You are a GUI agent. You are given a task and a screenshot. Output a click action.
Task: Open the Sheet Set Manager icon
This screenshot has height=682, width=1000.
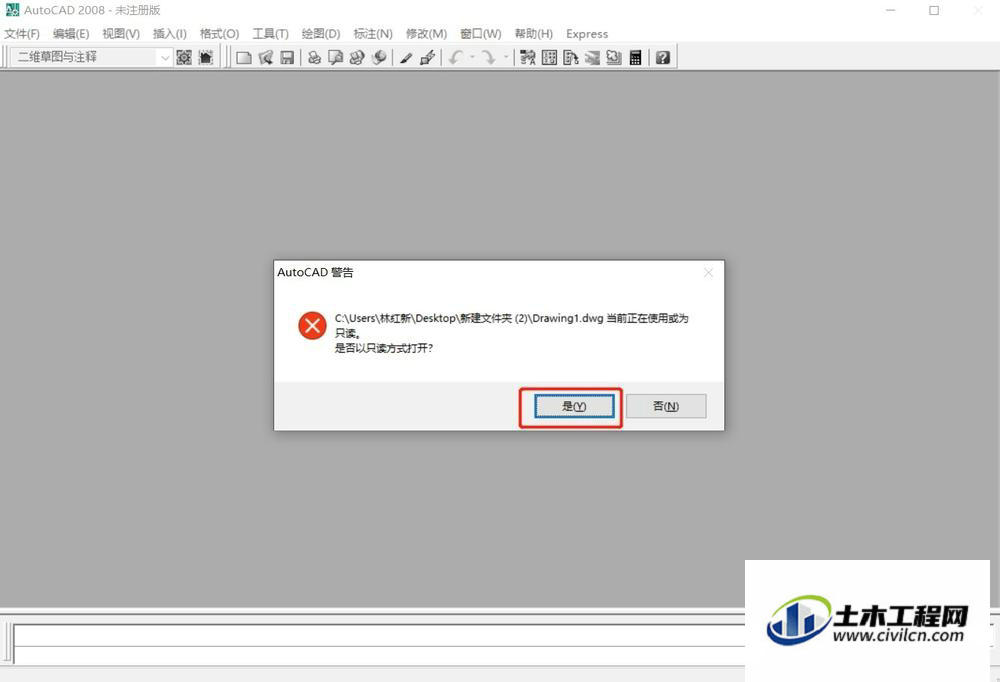tap(592, 57)
